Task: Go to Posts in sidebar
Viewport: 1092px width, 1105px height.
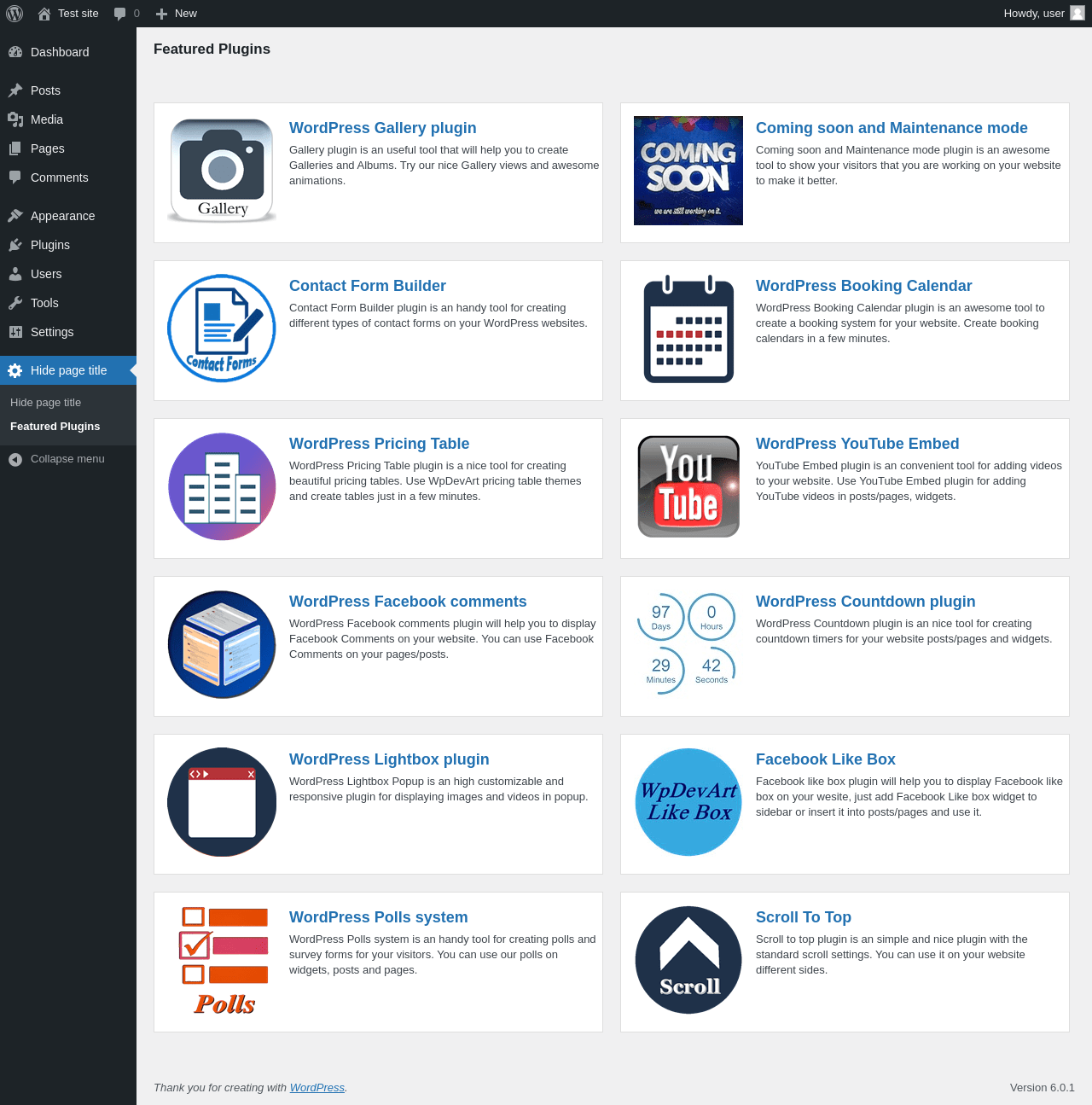Action: click(x=68, y=90)
